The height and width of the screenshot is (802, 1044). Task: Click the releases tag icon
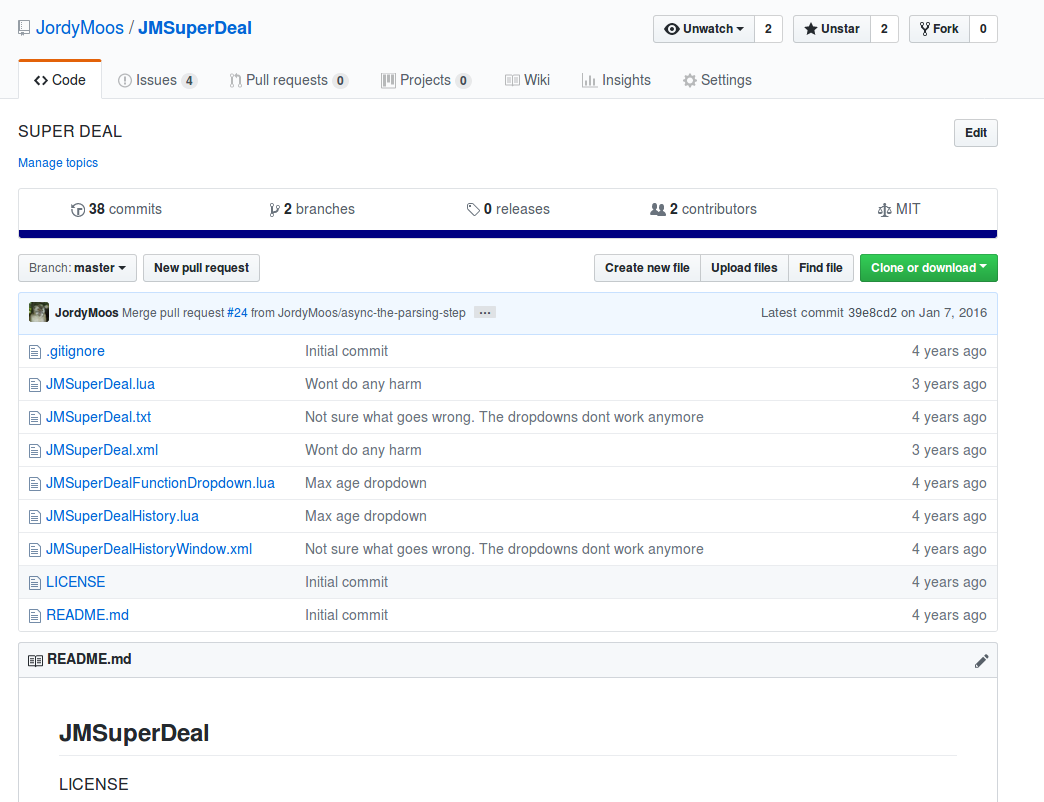tap(473, 210)
